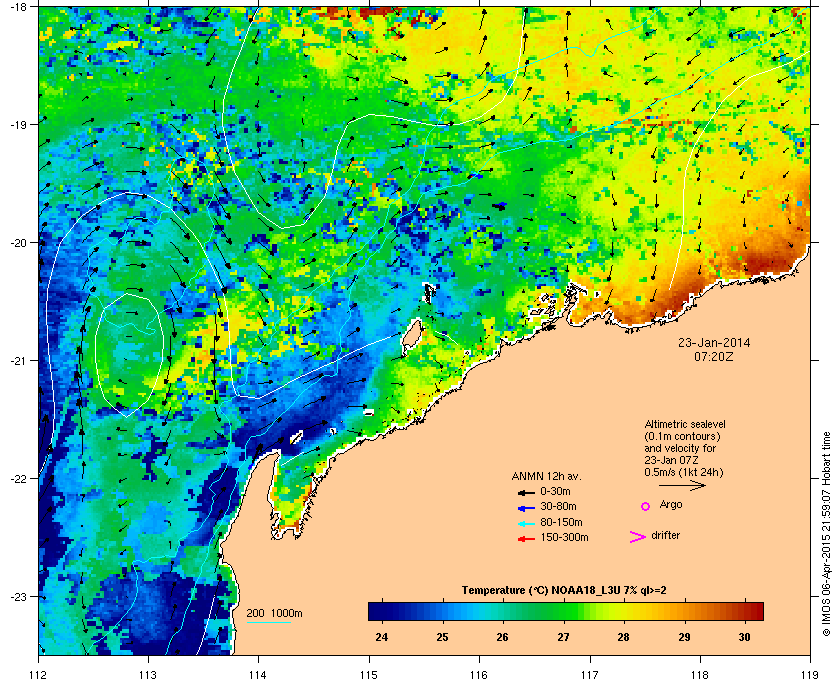Click the '80-150m' depth label
Viewport: 840px width, 680px height.
561,522
